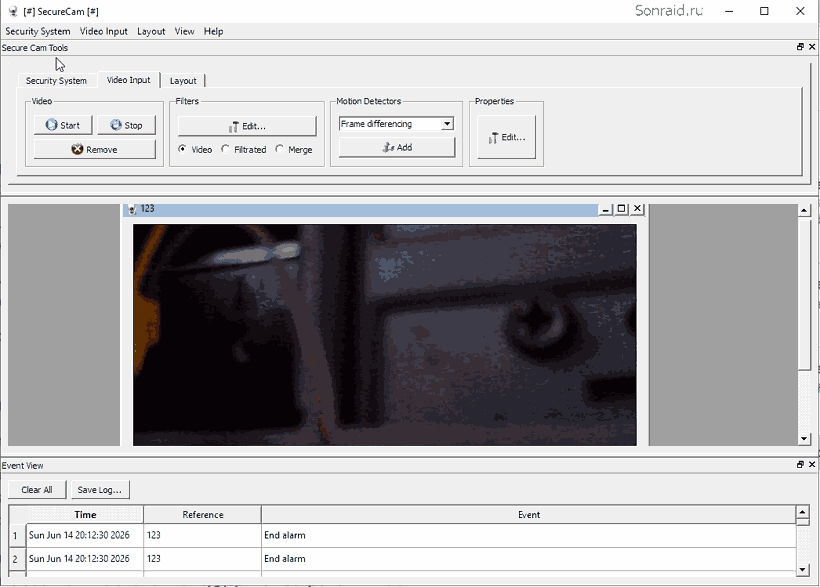Close the Event View panel
Screen dimensions: 820x587
[x=812, y=465]
